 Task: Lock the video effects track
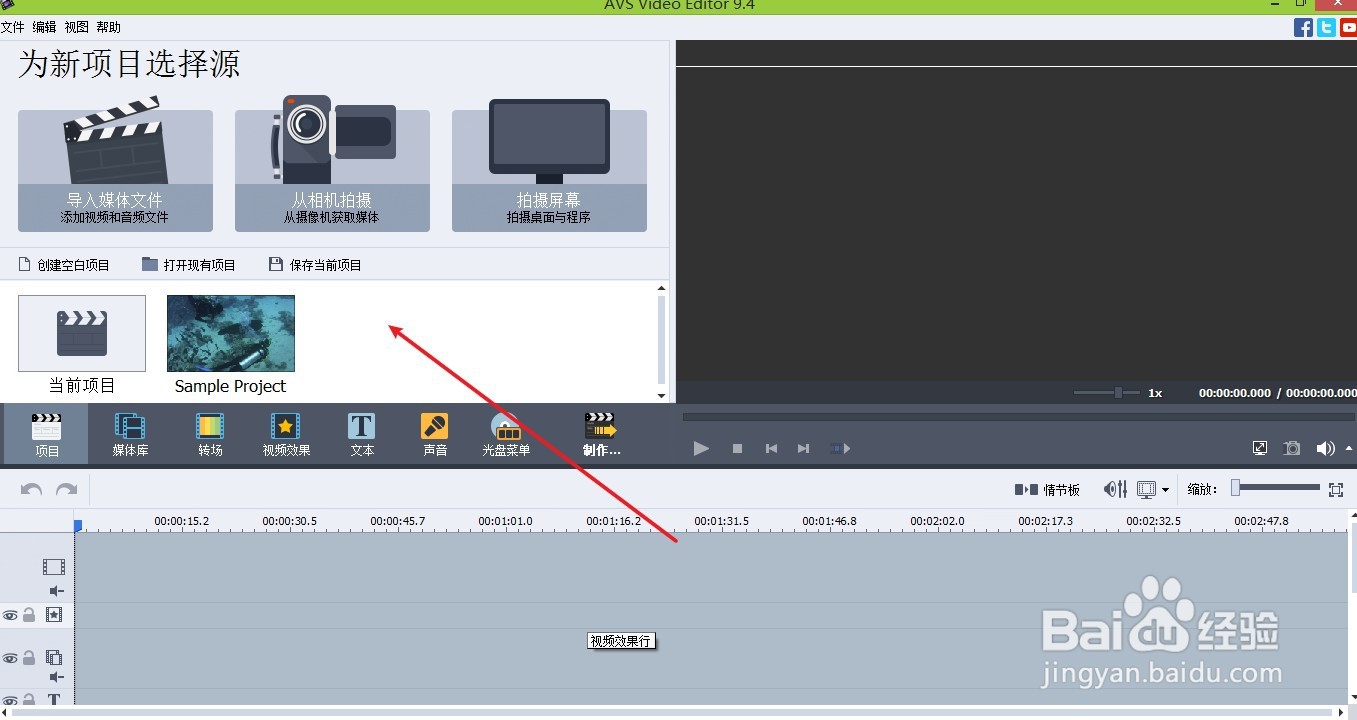pyautogui.click(x=29, y=615)
